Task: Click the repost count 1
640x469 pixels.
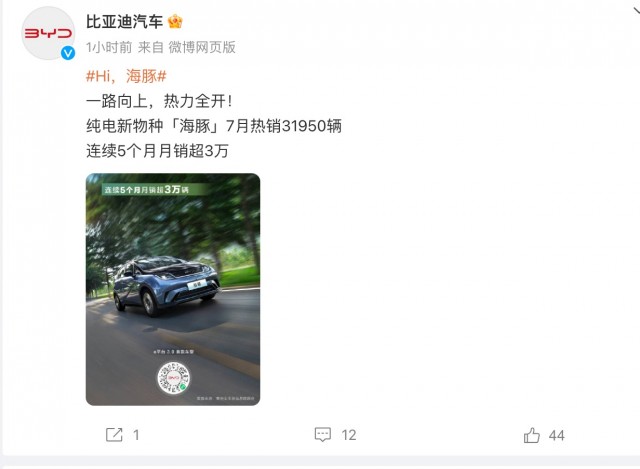Action: click(x=136, y=435)
